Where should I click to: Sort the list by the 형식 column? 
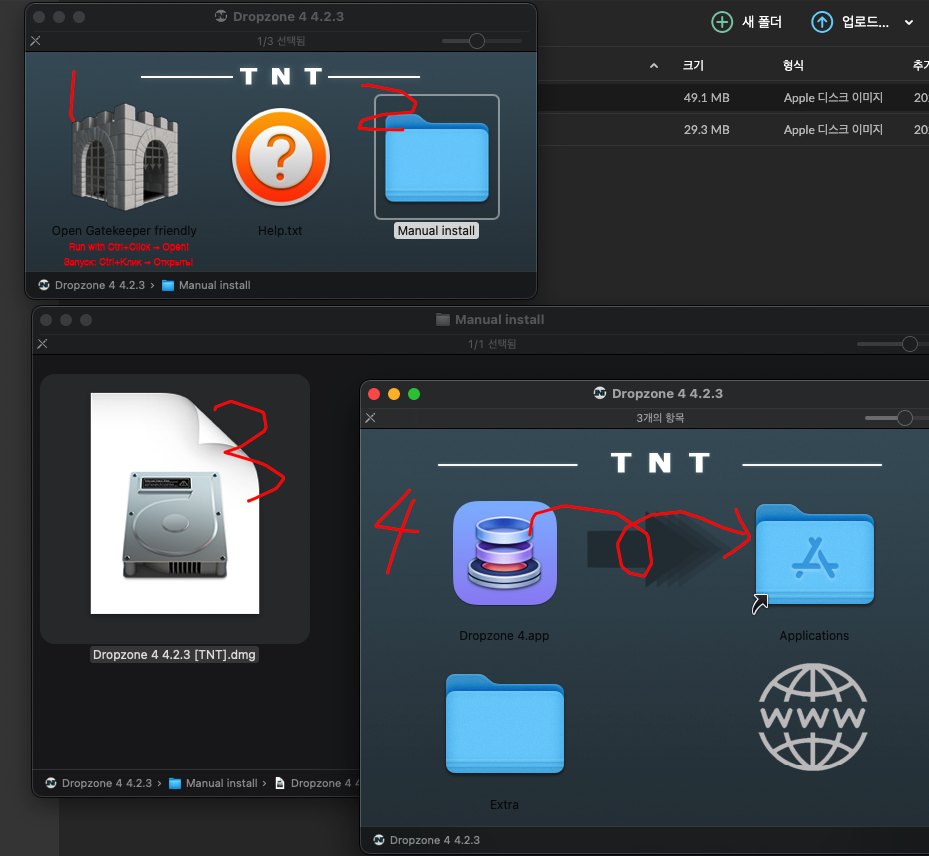793,65
